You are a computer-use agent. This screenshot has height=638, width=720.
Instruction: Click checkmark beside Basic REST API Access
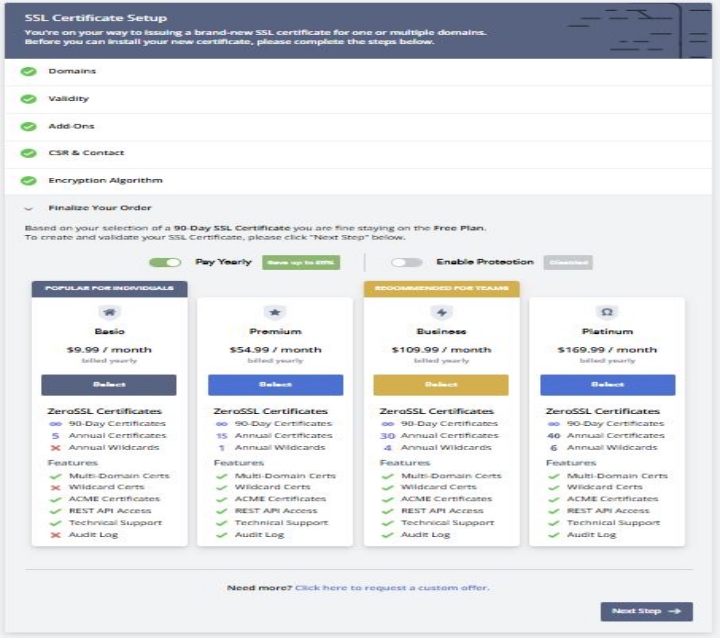(56, 511)
